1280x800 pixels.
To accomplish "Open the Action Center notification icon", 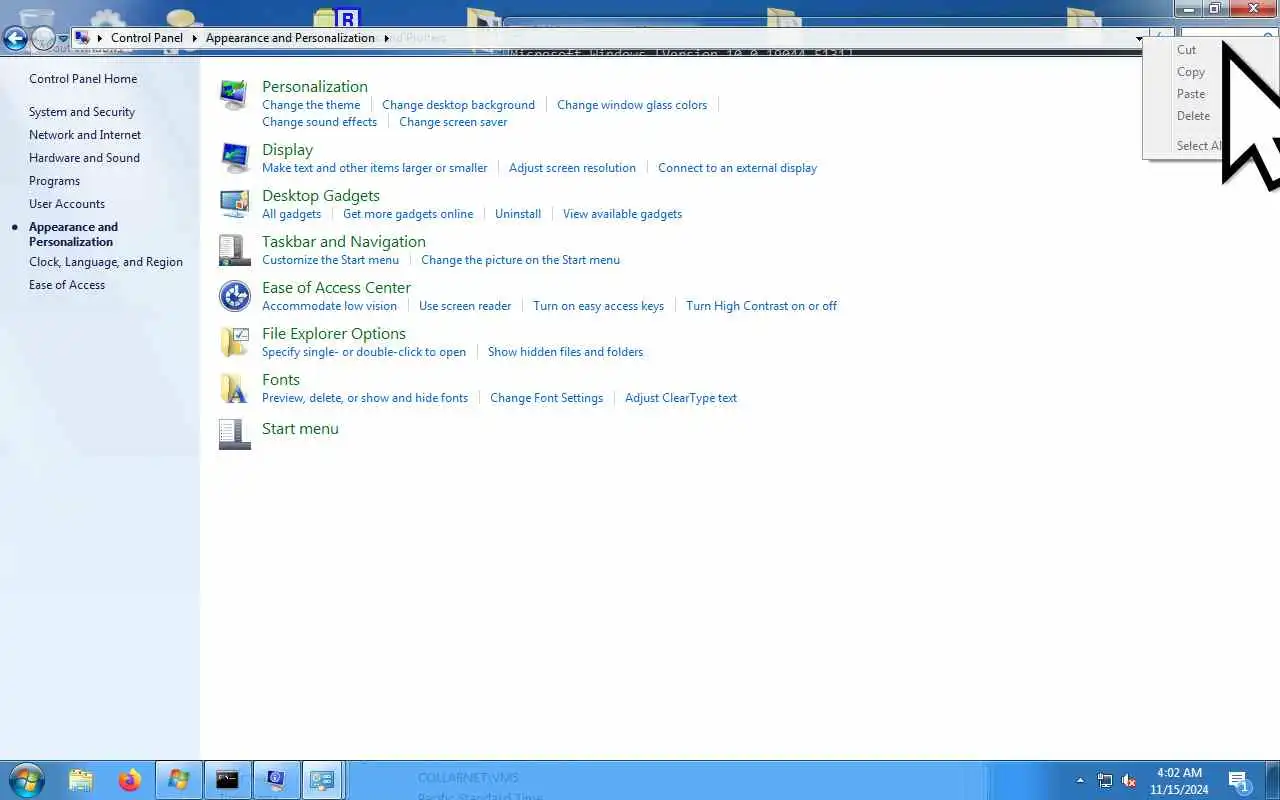I will pyautogui.click(x=1240, y=781).
